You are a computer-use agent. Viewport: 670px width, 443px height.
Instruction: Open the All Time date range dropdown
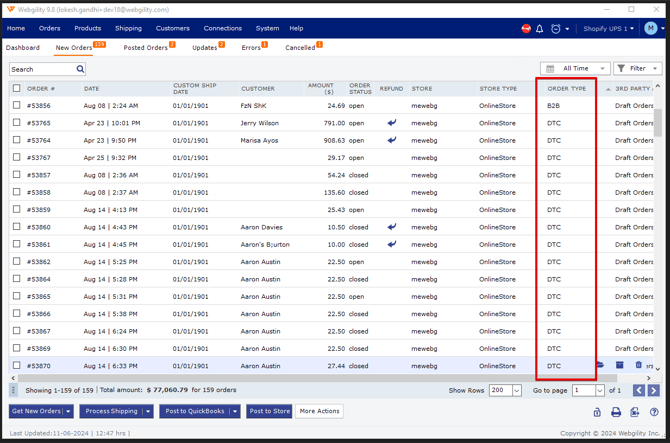[575, 69]
